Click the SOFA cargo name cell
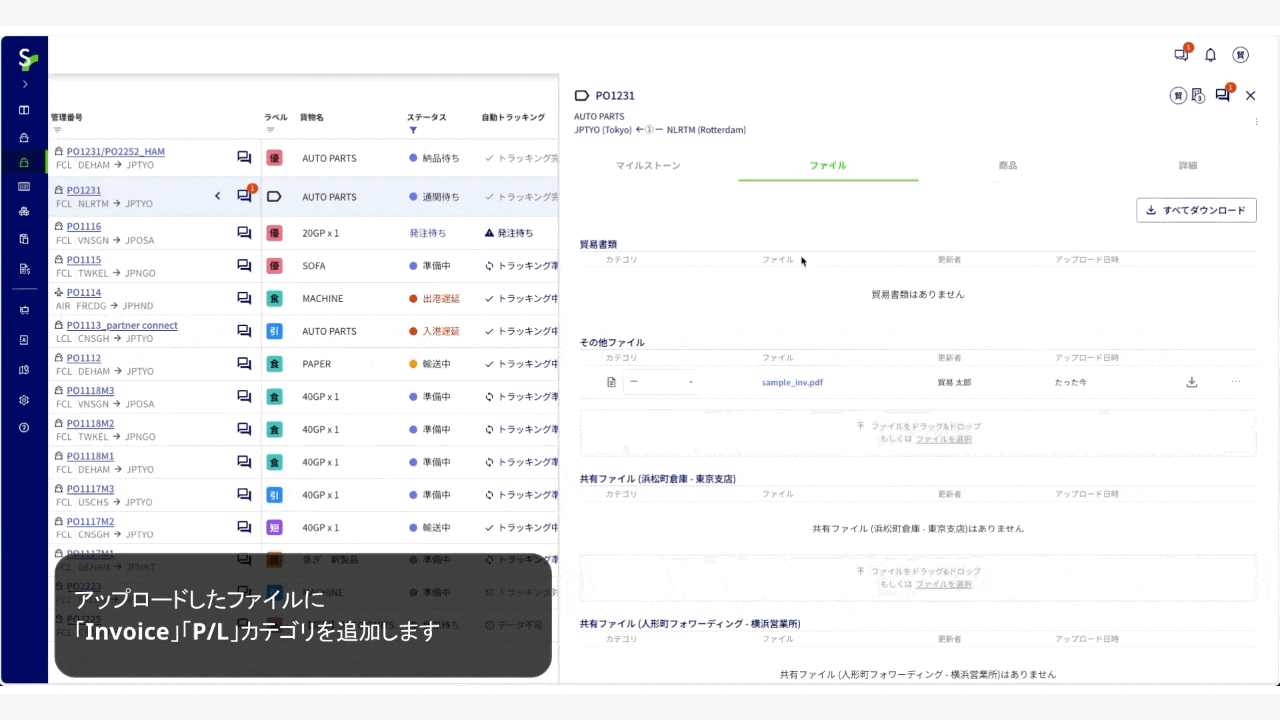This screenshot has height=720, width=1280. tap(313, 266)
